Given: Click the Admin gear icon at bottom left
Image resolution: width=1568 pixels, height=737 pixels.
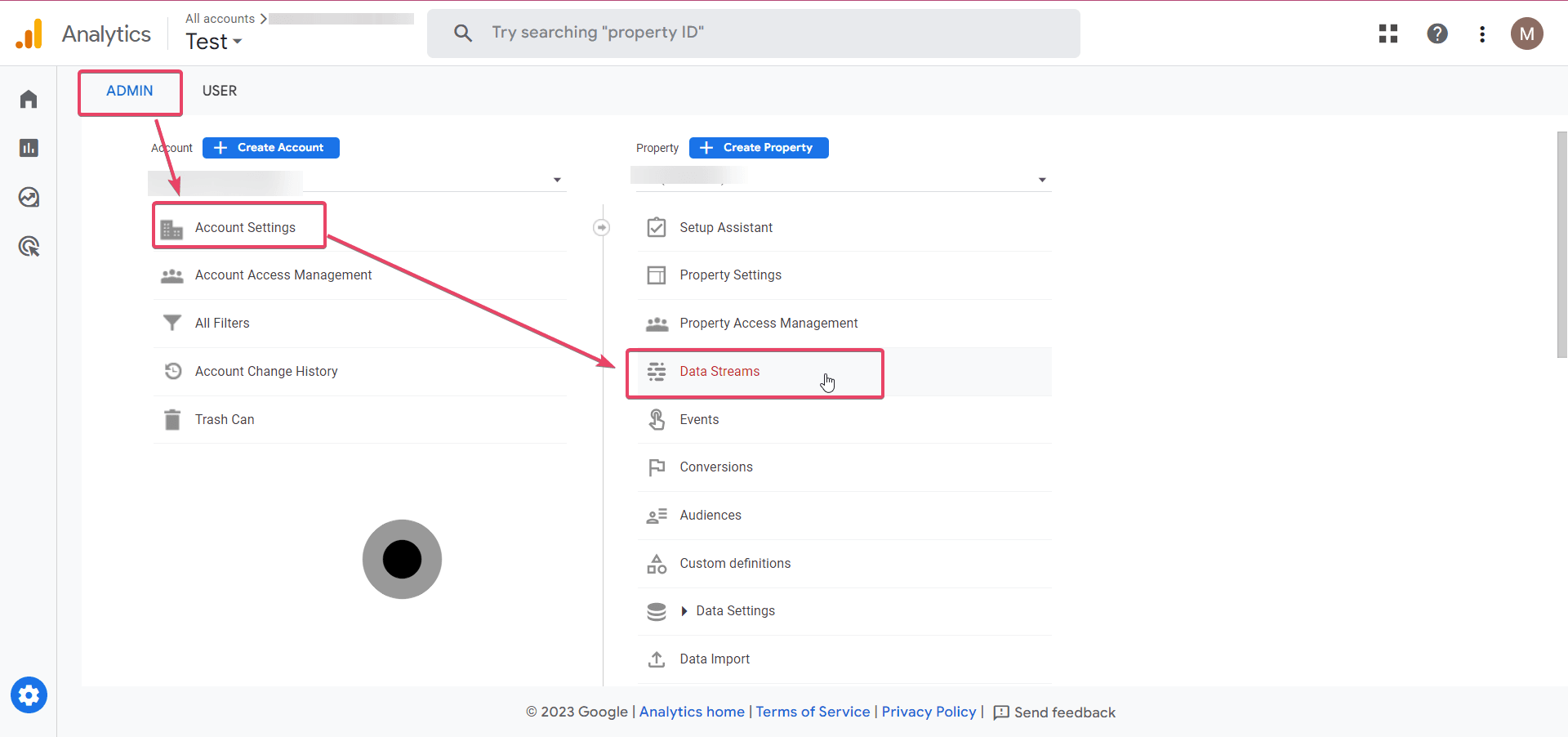Looking at the screenshot, I should [29, 695].
